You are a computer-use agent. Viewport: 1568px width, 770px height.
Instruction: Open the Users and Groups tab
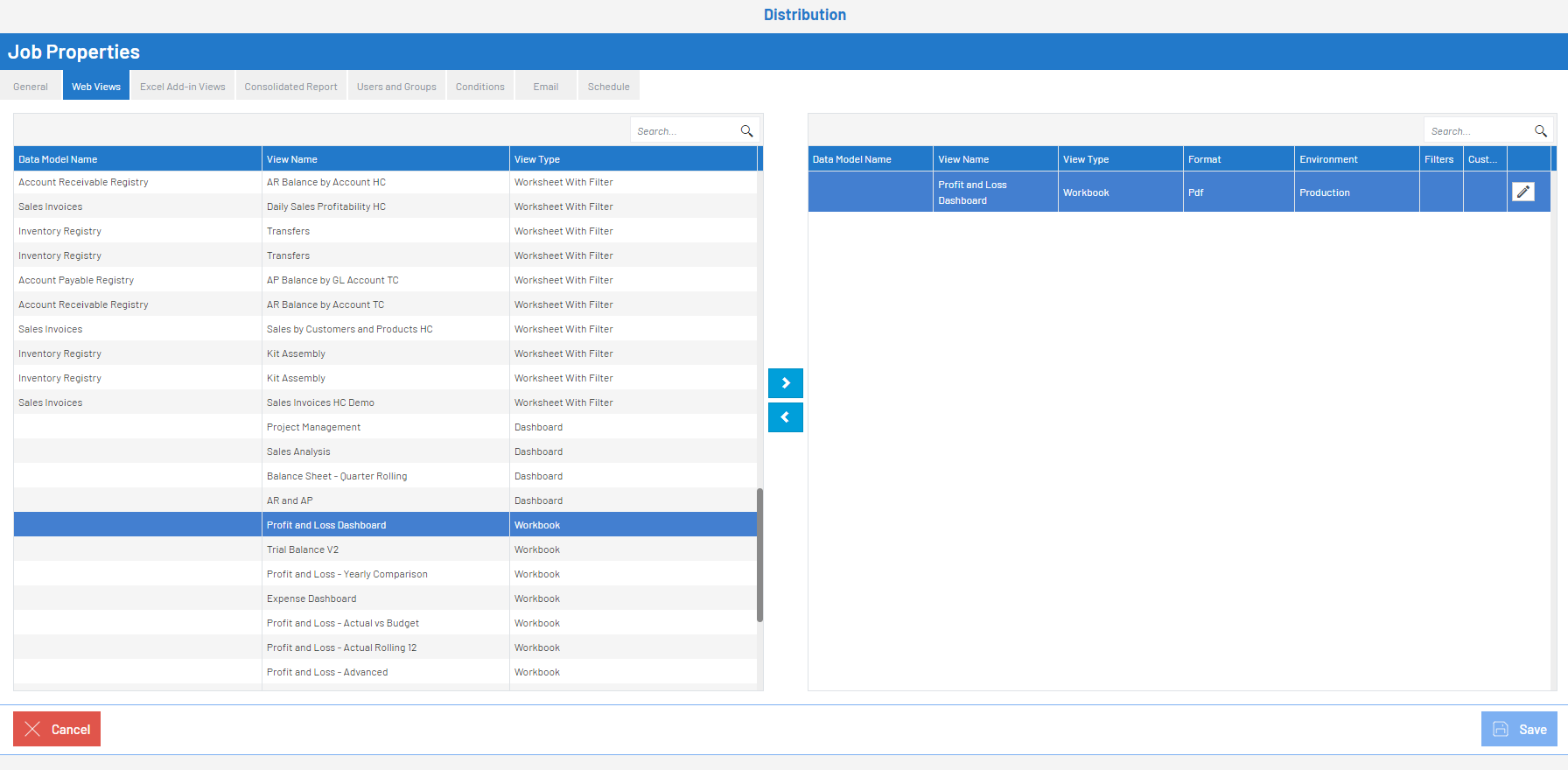click(396, 87)
